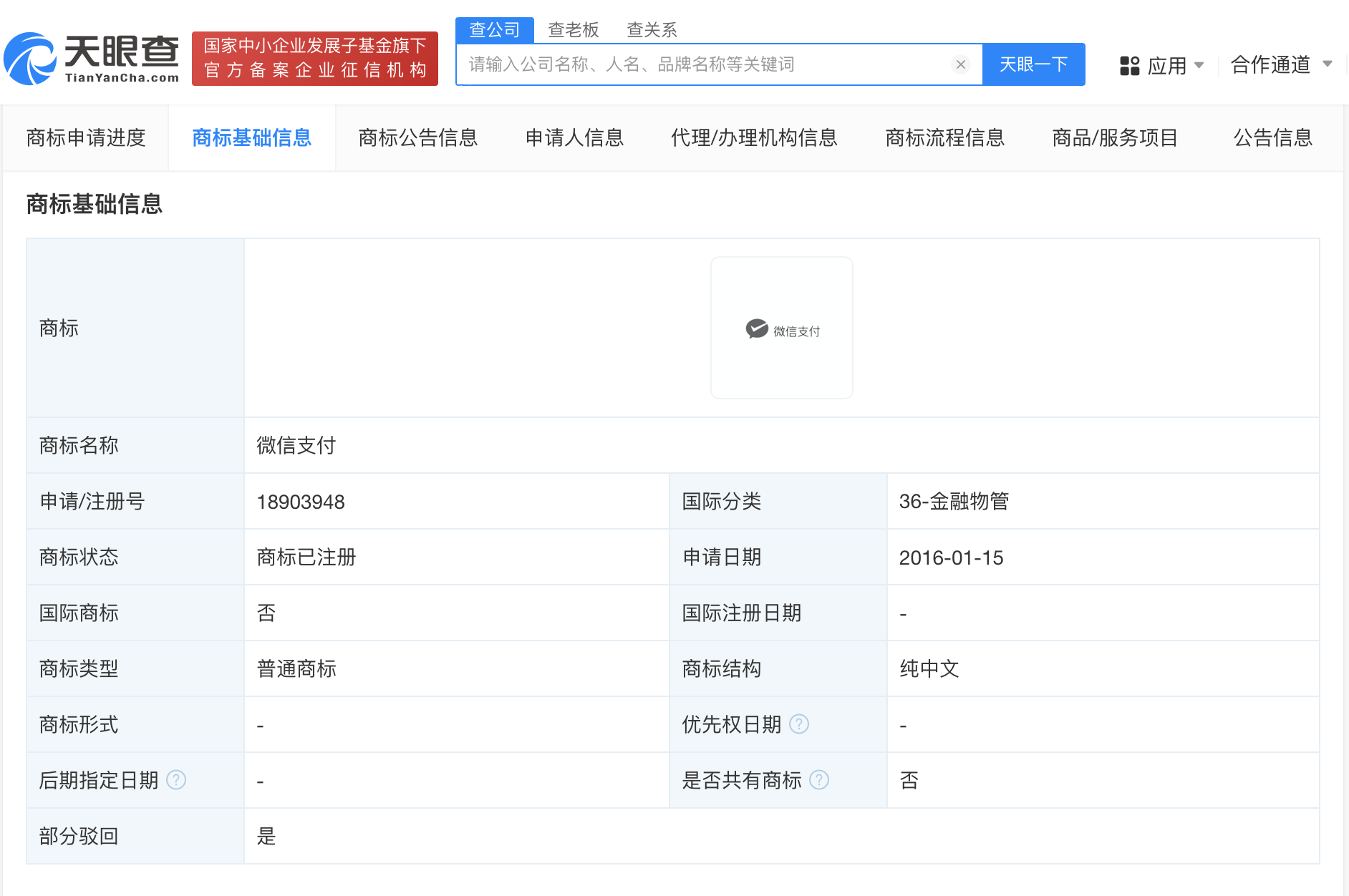Open the 商标公告信息 tab
Image resolution: width=1349 pixels, height=896 pixels.
click(418, 137)
